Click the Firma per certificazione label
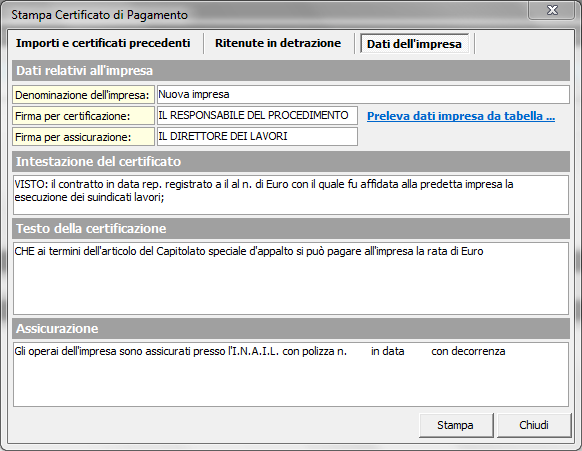The image size is (582, 451). tap(84, 116)
